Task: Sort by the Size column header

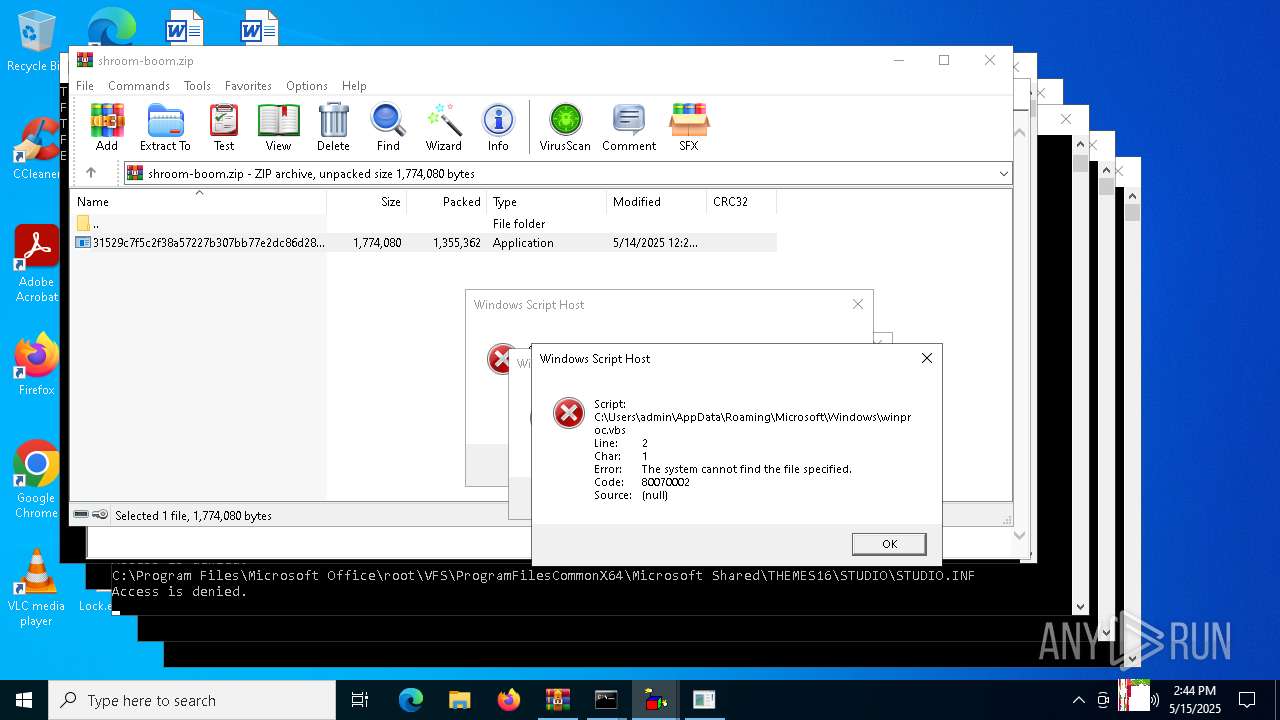Action: [366, 202]
